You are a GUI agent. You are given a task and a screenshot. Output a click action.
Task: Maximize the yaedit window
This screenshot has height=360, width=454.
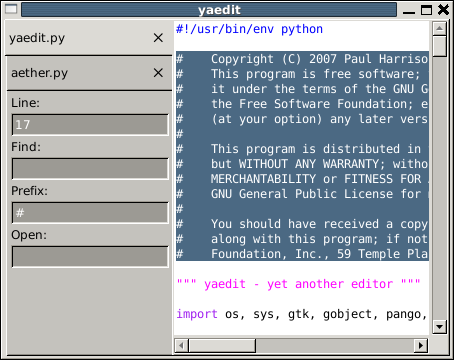426,10
